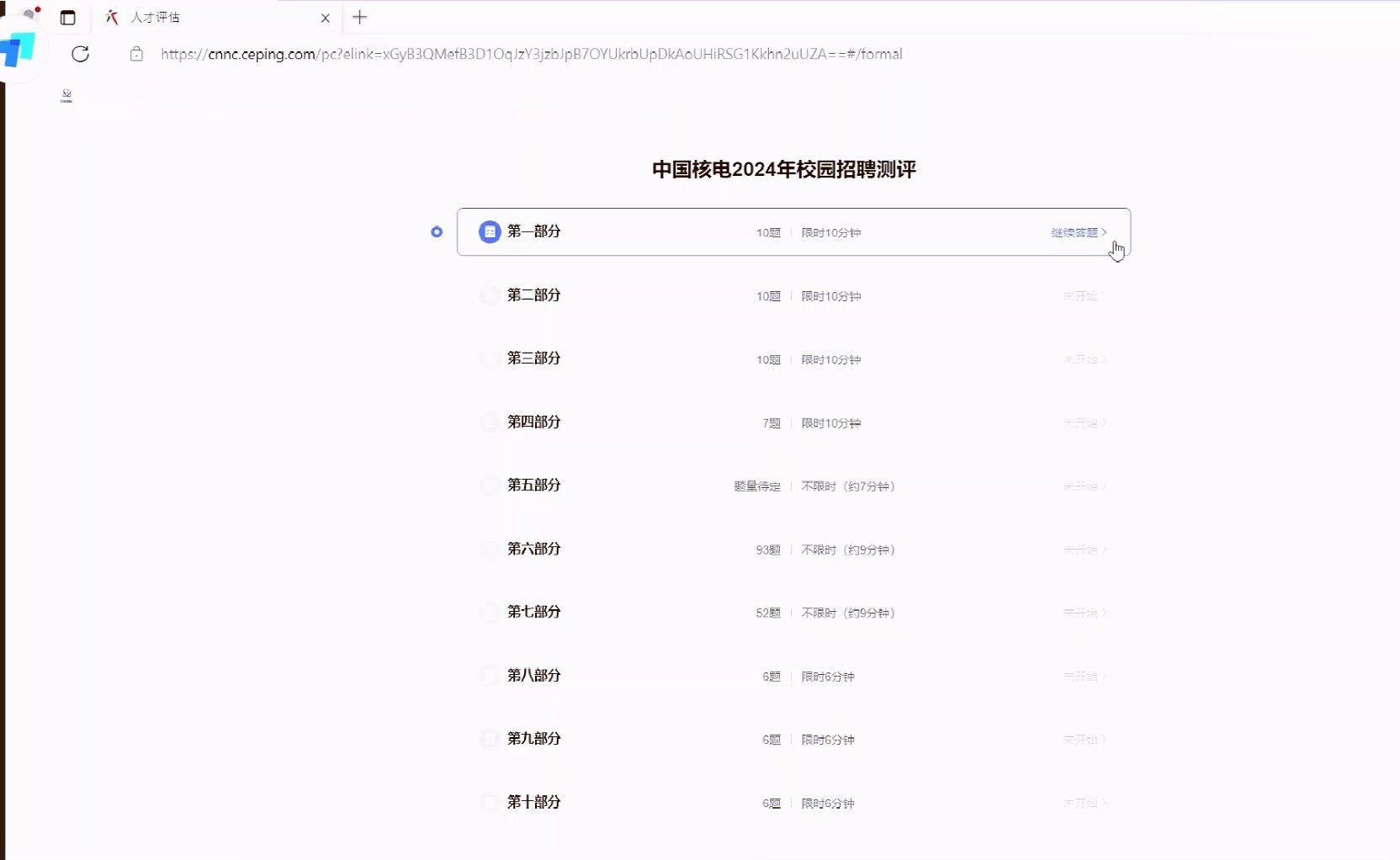The image size is (1400, 860).
Task: Click the page title 中国核电2024年校园招聘测评
Action: (784, 169)
